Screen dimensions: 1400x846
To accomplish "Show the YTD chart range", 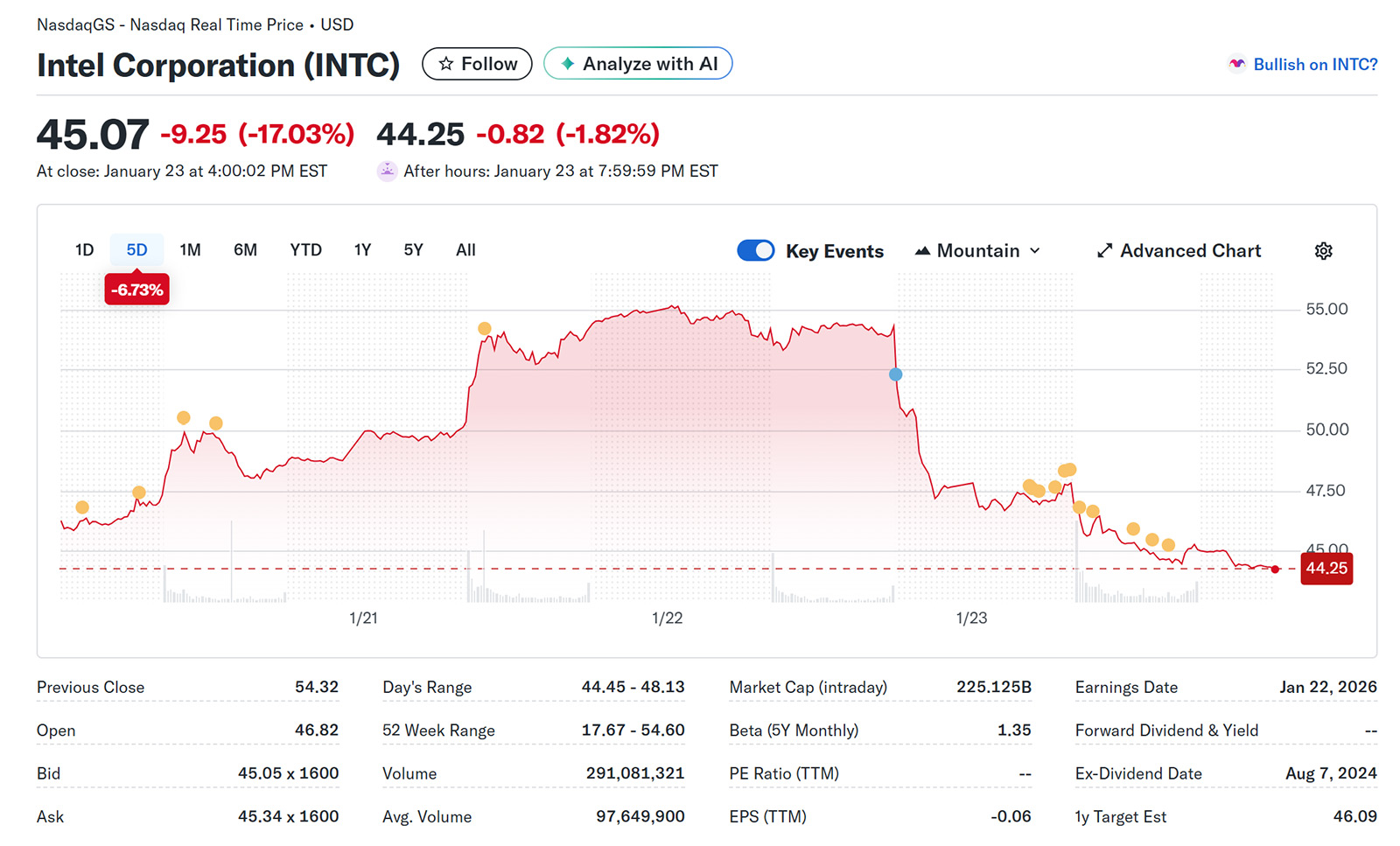I will point(305,250).
